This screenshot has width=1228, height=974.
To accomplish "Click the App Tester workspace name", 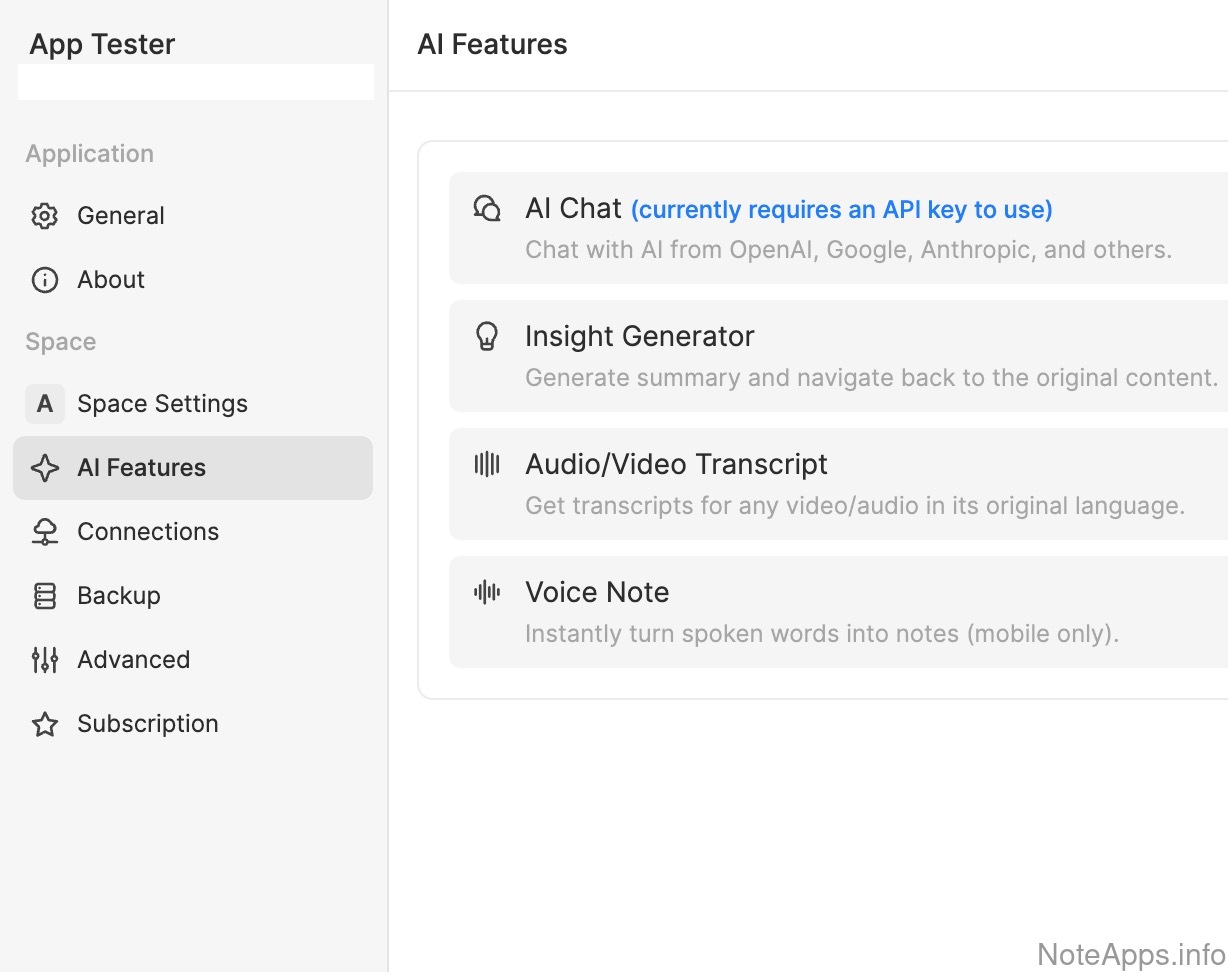I will 102,44.
